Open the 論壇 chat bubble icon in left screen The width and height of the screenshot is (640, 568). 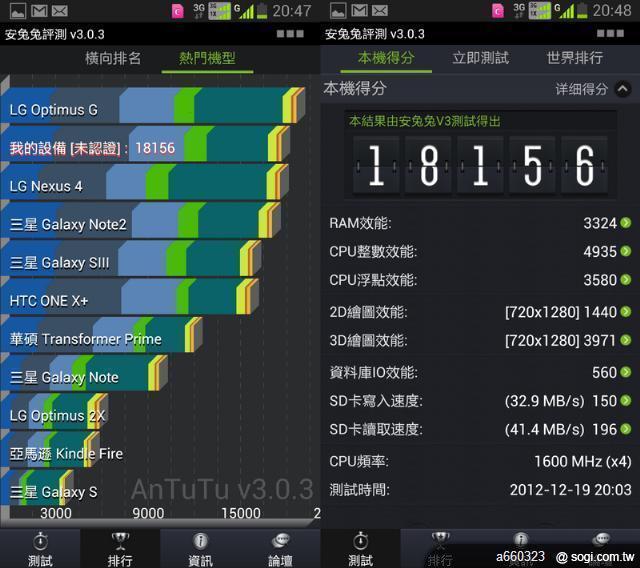(x=280, y=541)
